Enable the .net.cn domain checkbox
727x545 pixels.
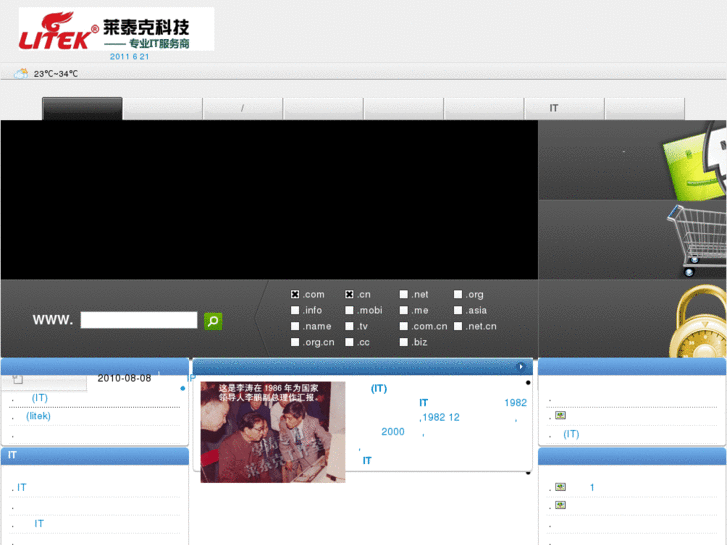[458, 326]
